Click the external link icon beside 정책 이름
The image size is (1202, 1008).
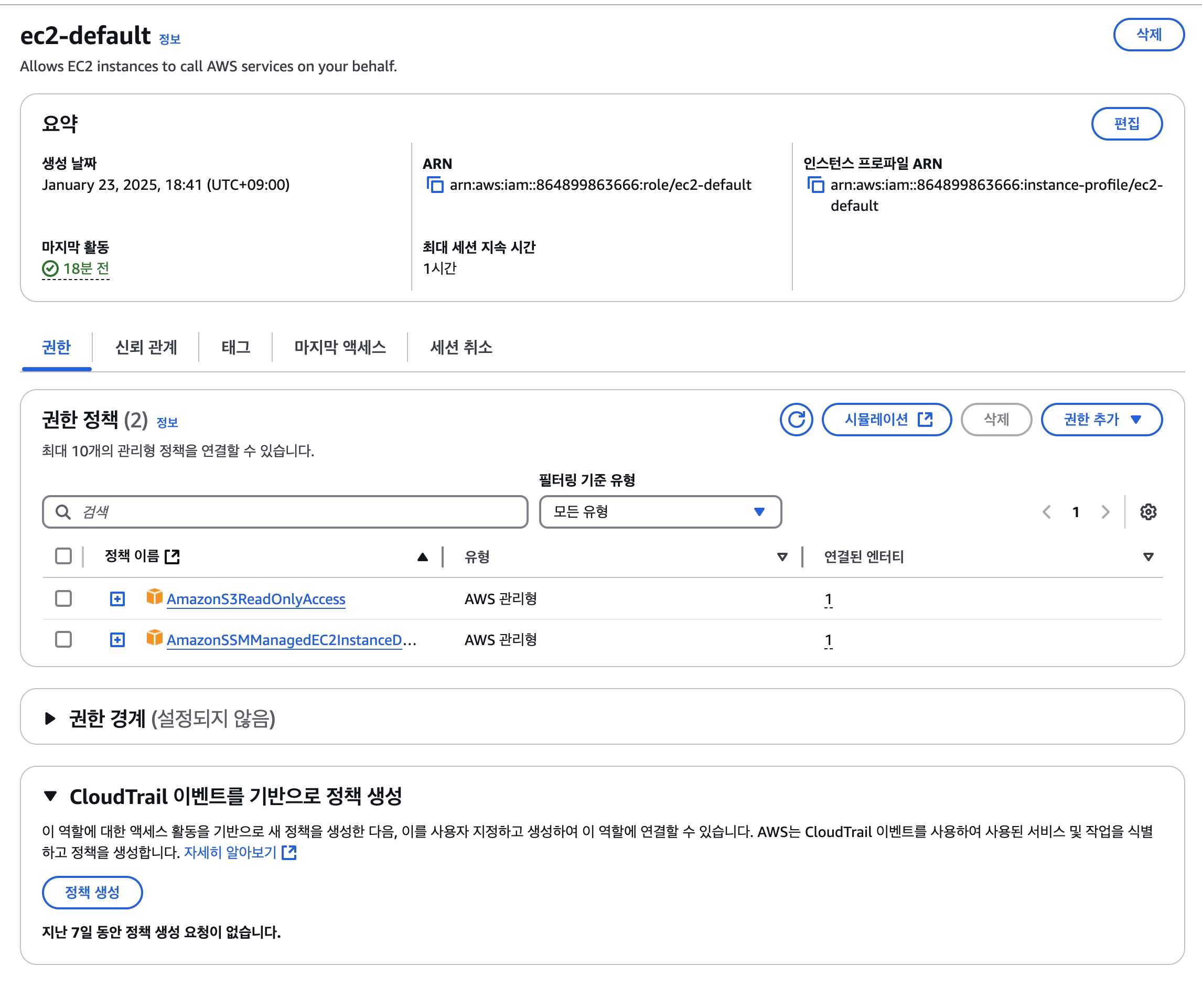click(x=173, y=556)
